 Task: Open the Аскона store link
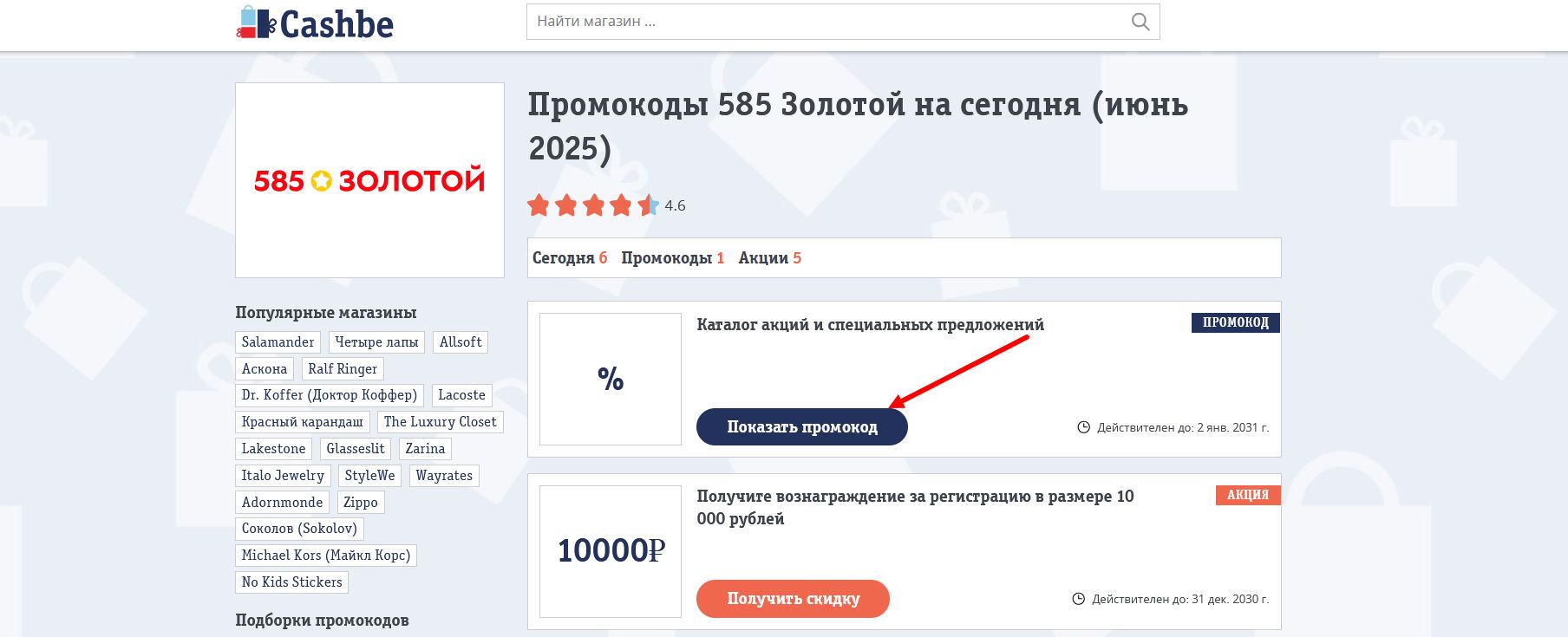pyautogui.click(x=265, y=369)
